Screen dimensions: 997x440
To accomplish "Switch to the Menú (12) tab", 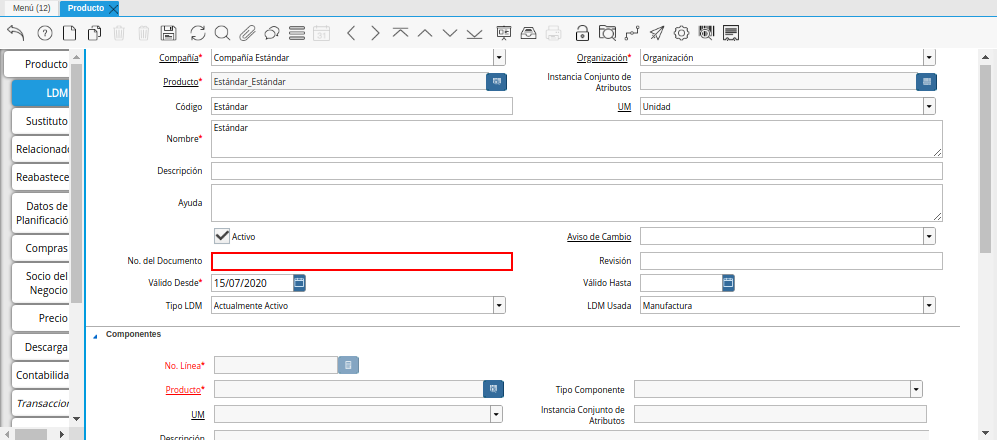I will point(31,8).
